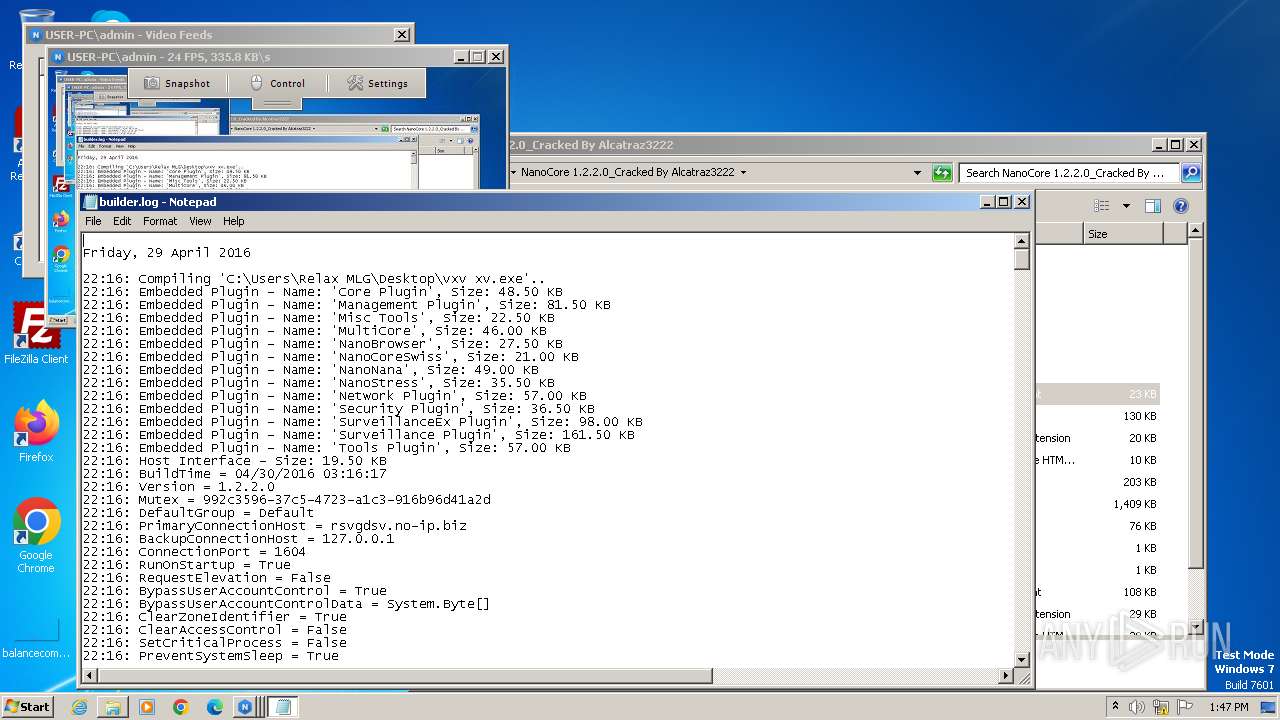Select the 23 KB highlighted row in Explorer
This screenshot has height=720, width=1280.
(x=1097, y=394)
